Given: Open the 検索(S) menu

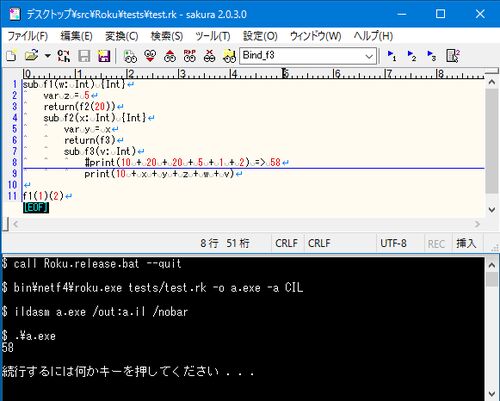Looking at the screenshot, I should tap(167, 36).
